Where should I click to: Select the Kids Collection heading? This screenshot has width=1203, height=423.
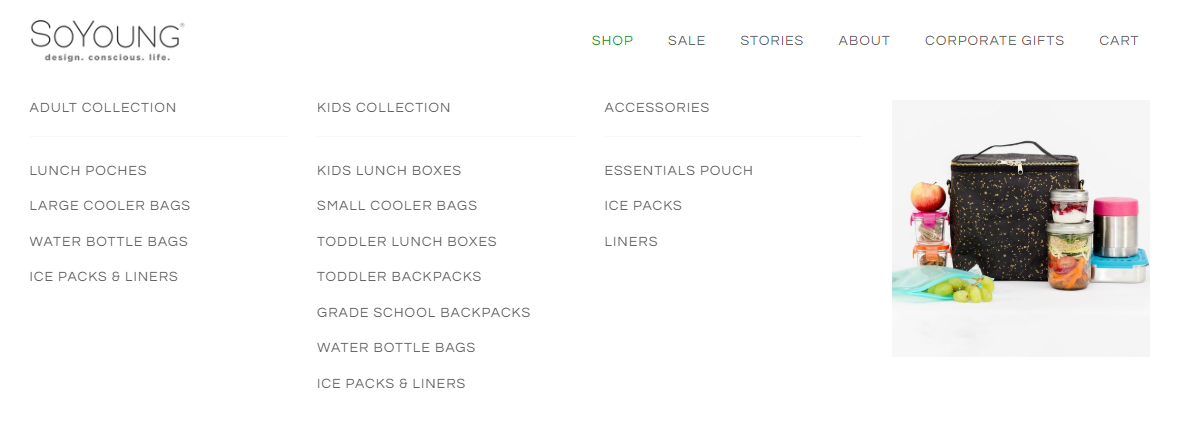(x=384, y=108)
